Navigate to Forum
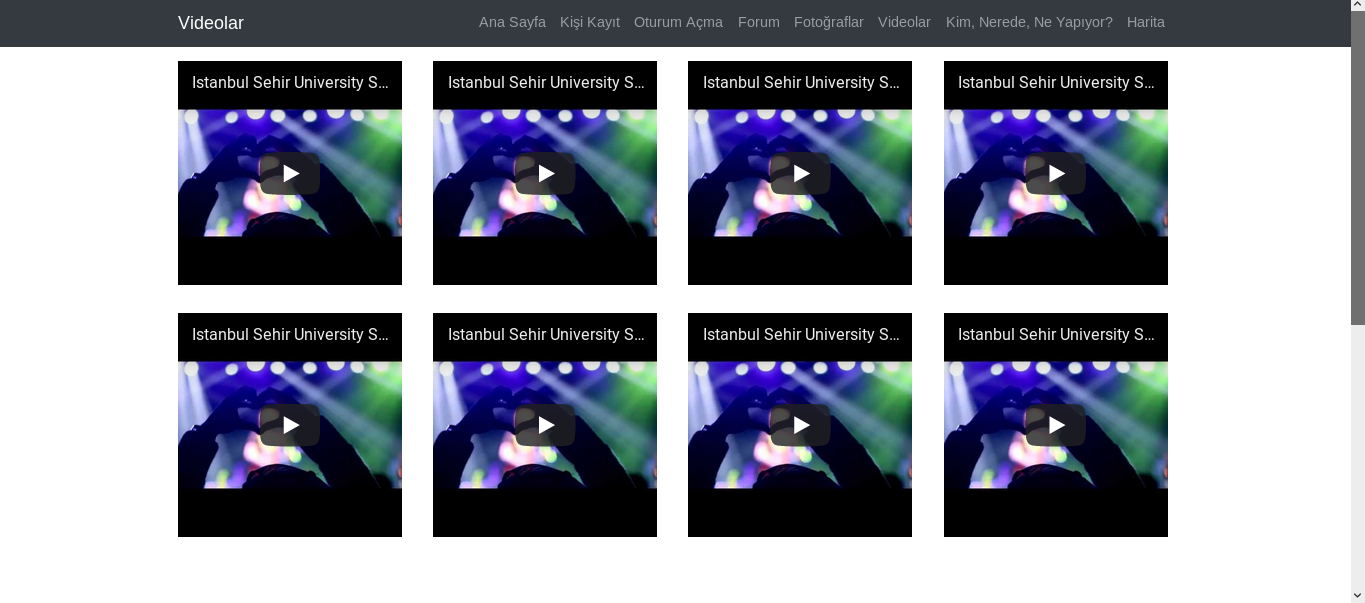This screenshot has width=1365, height=603. tap(759, 22)
